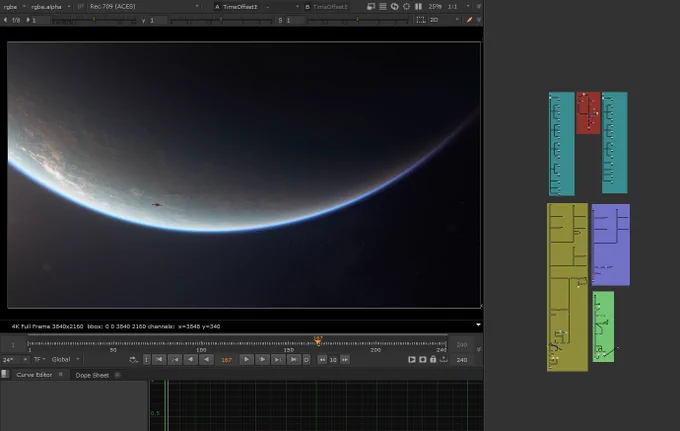Click the capture viewer camera icon
680x431 pixels.
click(422, 359)
